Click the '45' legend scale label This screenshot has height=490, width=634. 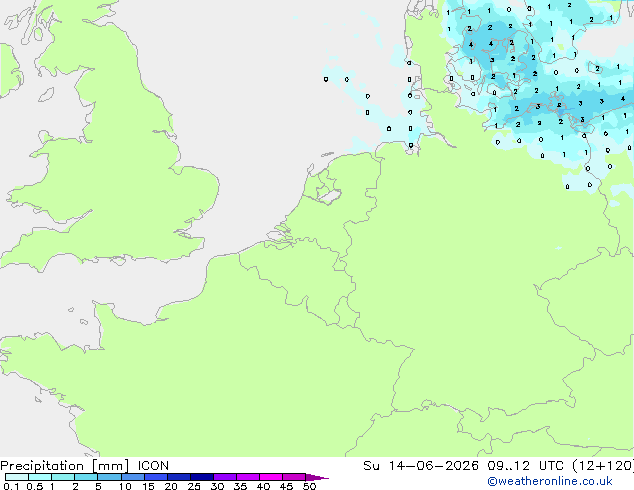pyautogui.click(x=286, y=486)
